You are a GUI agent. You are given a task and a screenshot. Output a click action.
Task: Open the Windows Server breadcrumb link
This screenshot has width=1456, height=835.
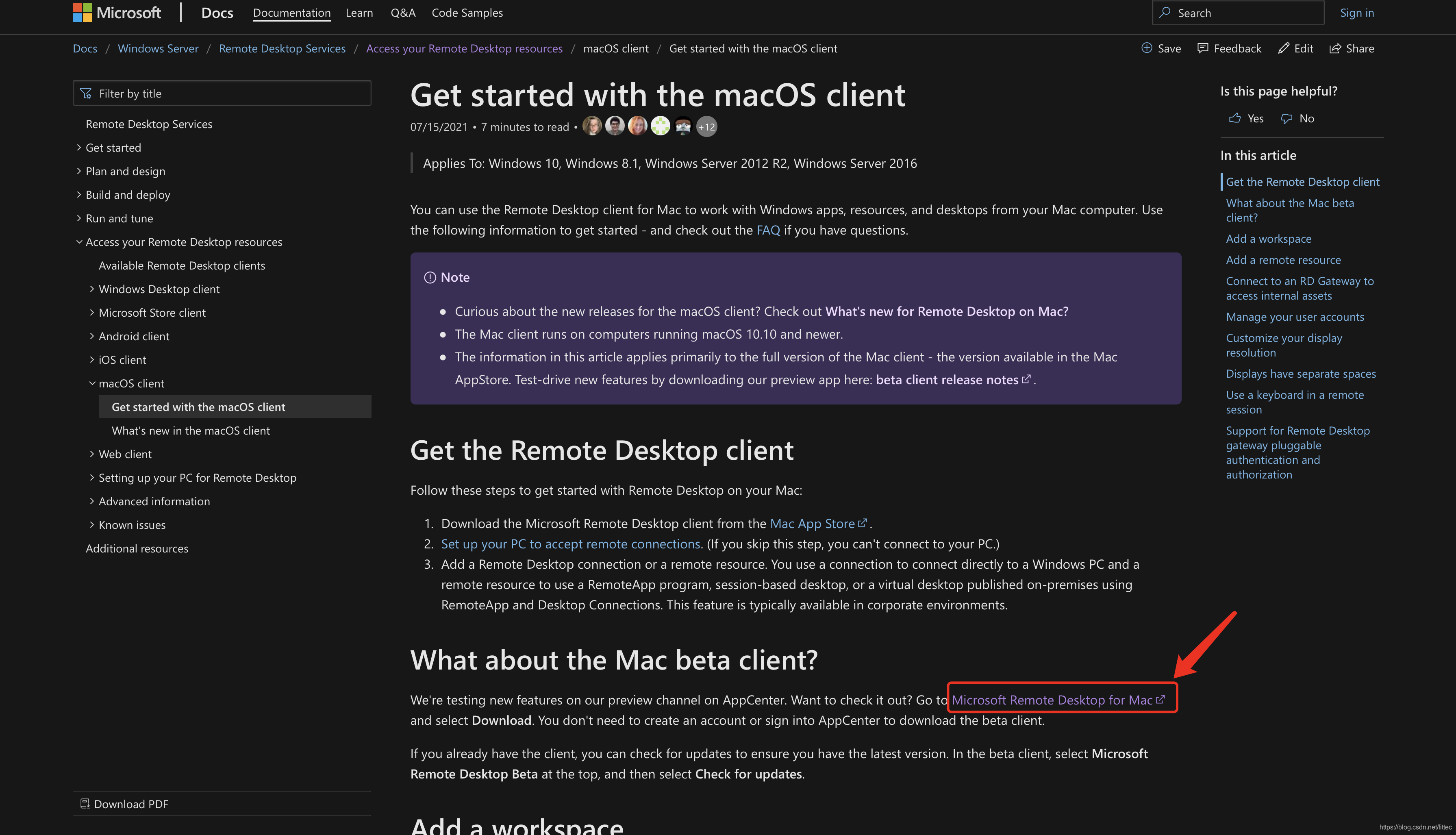tap(158, 48)
